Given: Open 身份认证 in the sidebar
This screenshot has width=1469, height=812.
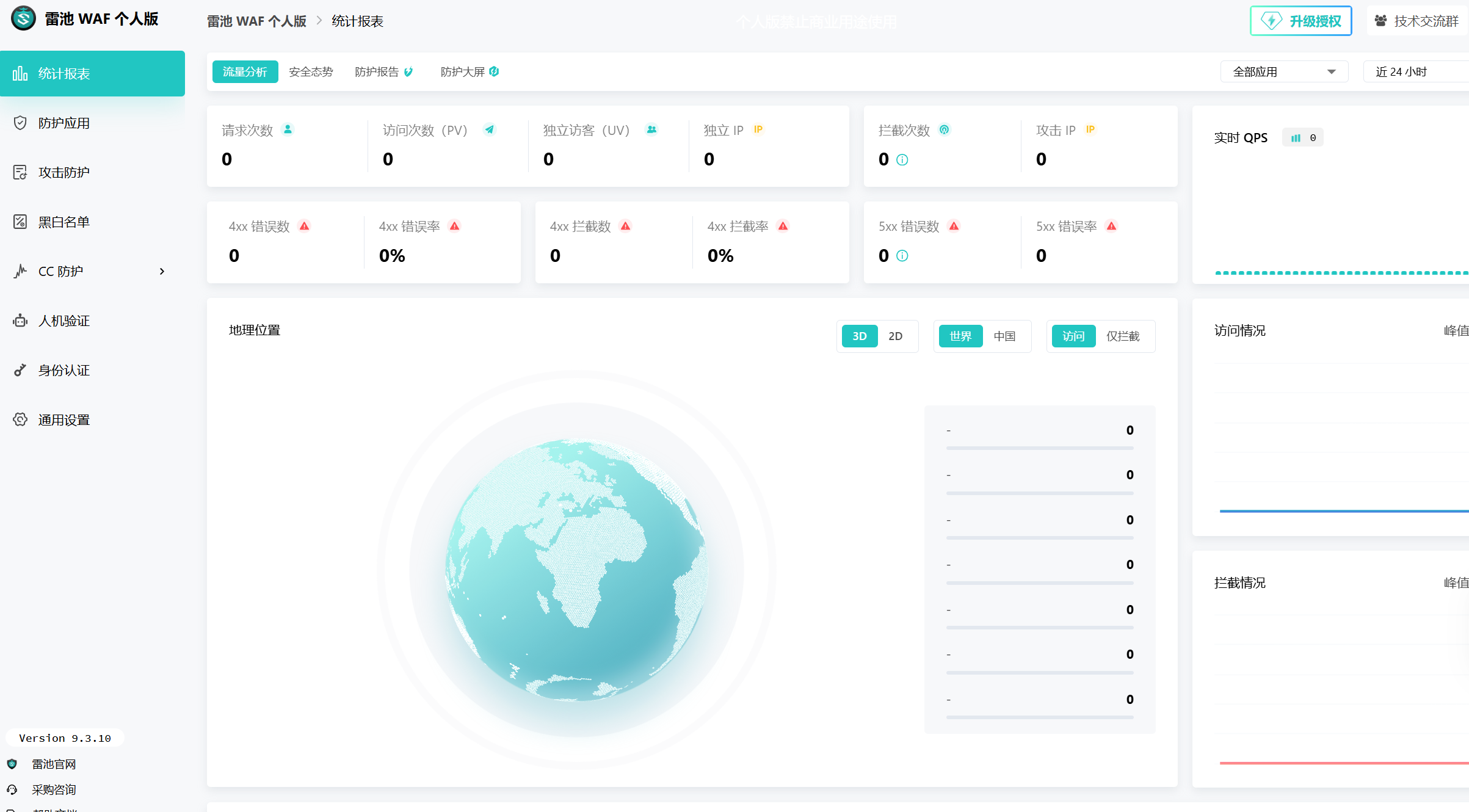Looking at the screenshot, I should [x=92, y=370].
